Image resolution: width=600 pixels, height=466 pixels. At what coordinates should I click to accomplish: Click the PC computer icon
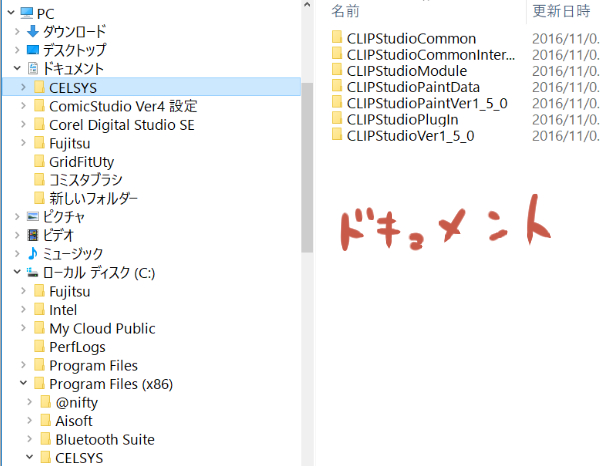pos(26,13)
